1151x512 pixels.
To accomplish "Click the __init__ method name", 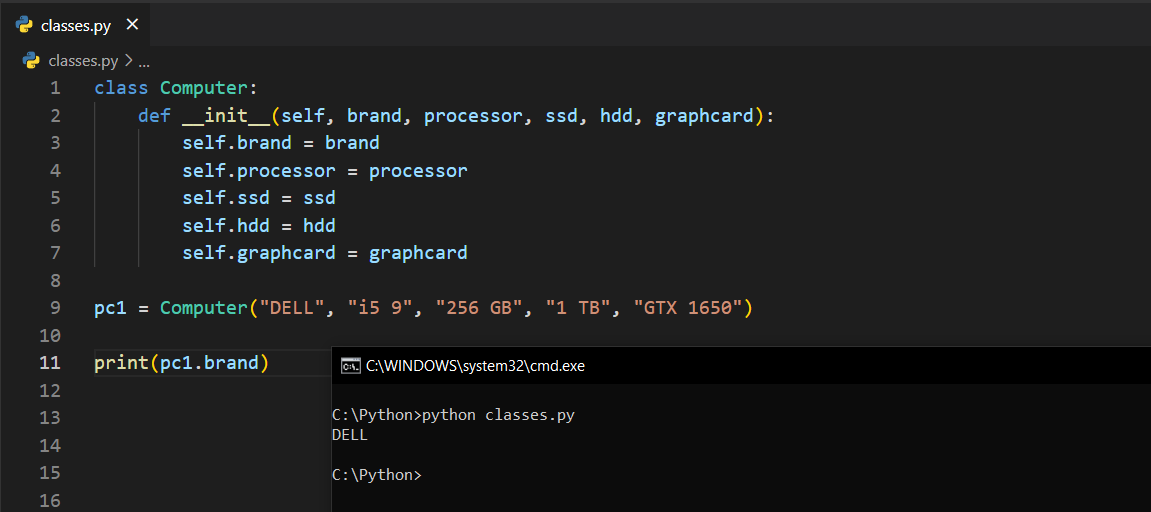I will [x=225, y=116].
